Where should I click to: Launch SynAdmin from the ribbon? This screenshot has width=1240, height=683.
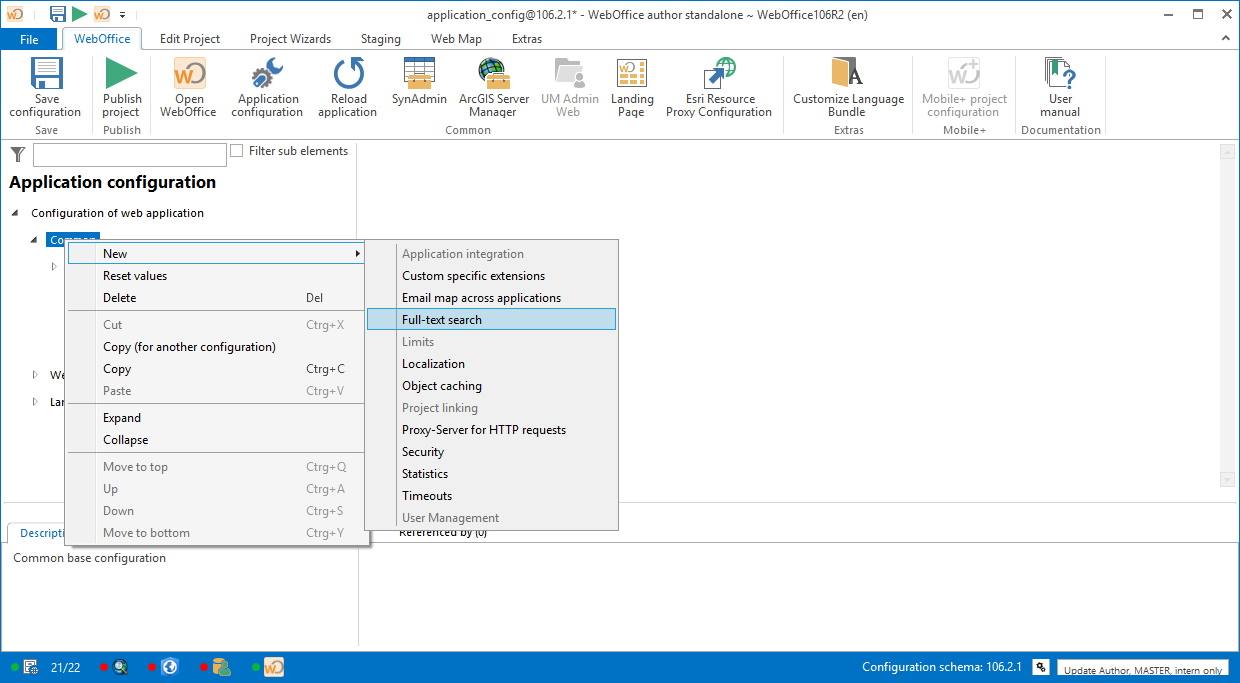419,74
